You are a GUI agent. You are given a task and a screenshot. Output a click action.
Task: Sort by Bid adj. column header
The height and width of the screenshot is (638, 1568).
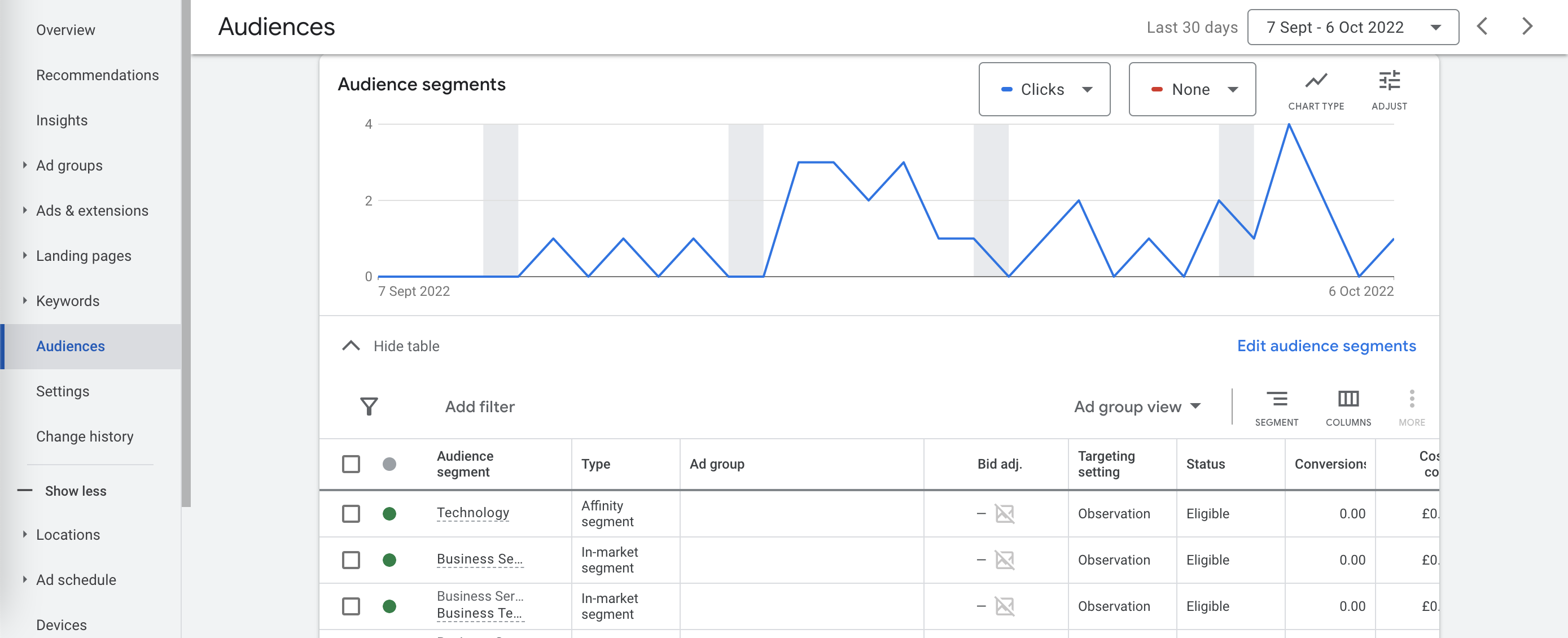[x=1000, y=464]
